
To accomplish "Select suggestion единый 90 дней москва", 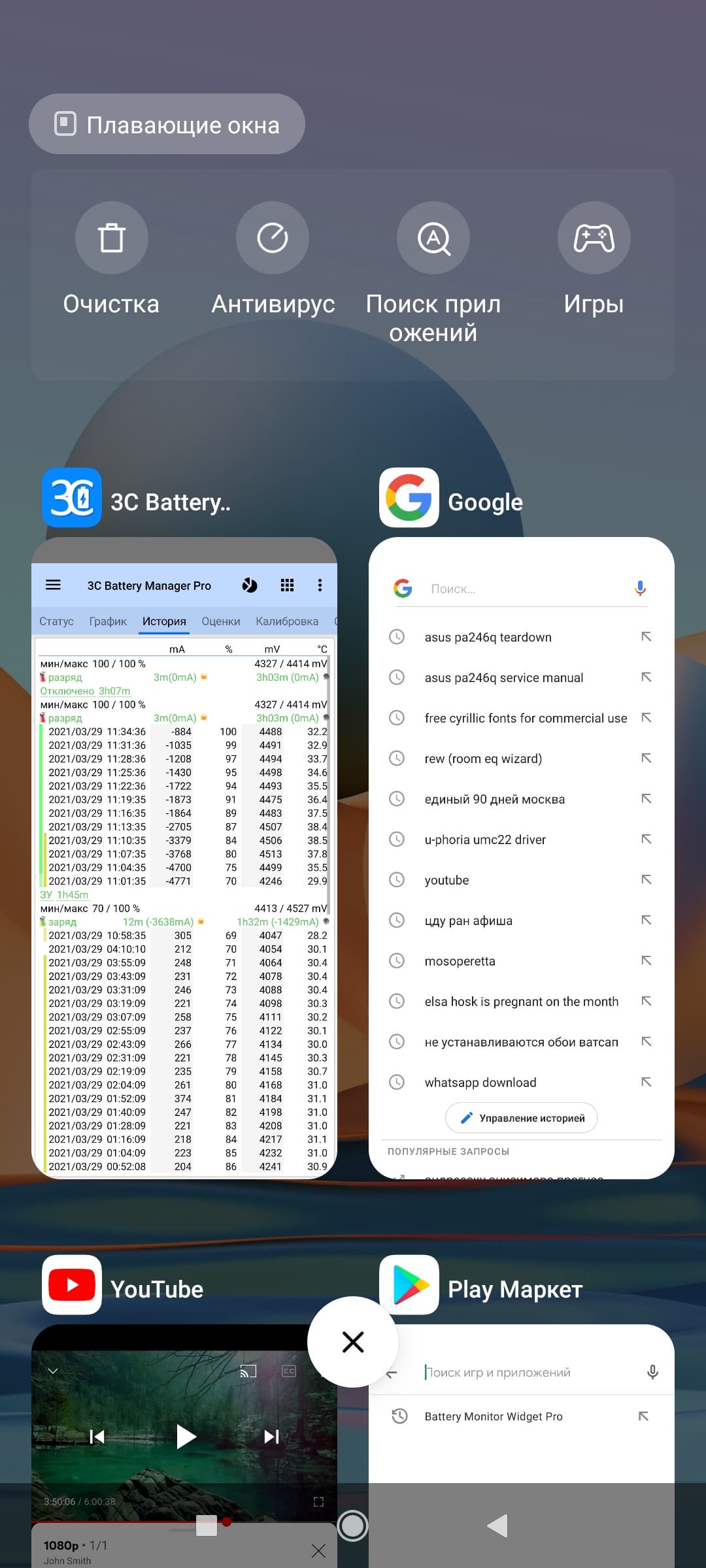I will [x=495, y=799].
